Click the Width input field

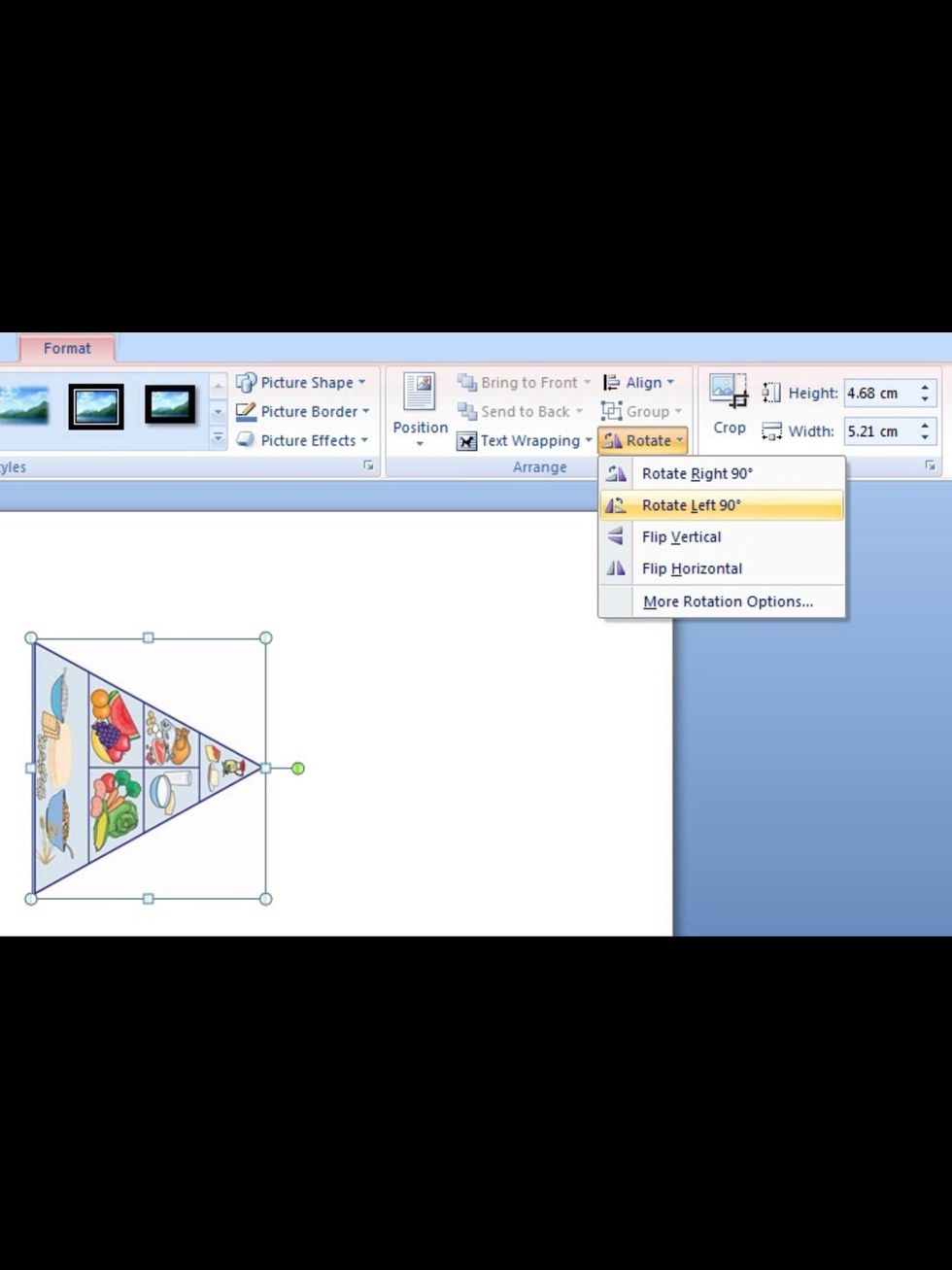point(879,431)
